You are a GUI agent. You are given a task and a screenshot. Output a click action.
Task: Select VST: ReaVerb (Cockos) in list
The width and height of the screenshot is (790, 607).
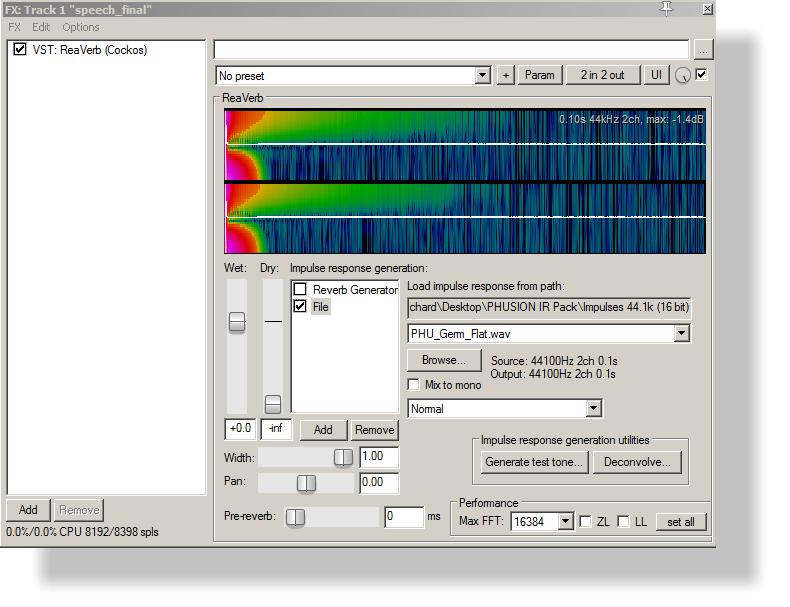(x=90, y=50)
